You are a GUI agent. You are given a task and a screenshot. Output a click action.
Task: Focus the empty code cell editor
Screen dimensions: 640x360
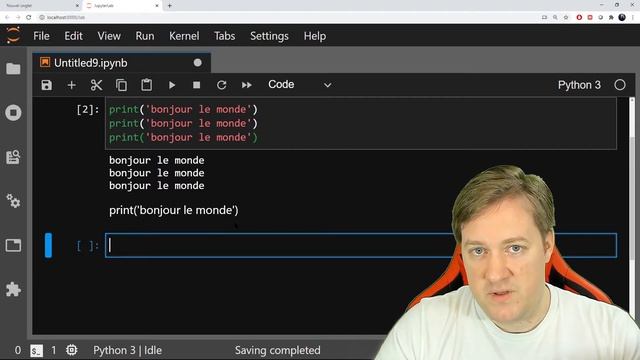tap(361, 245)
